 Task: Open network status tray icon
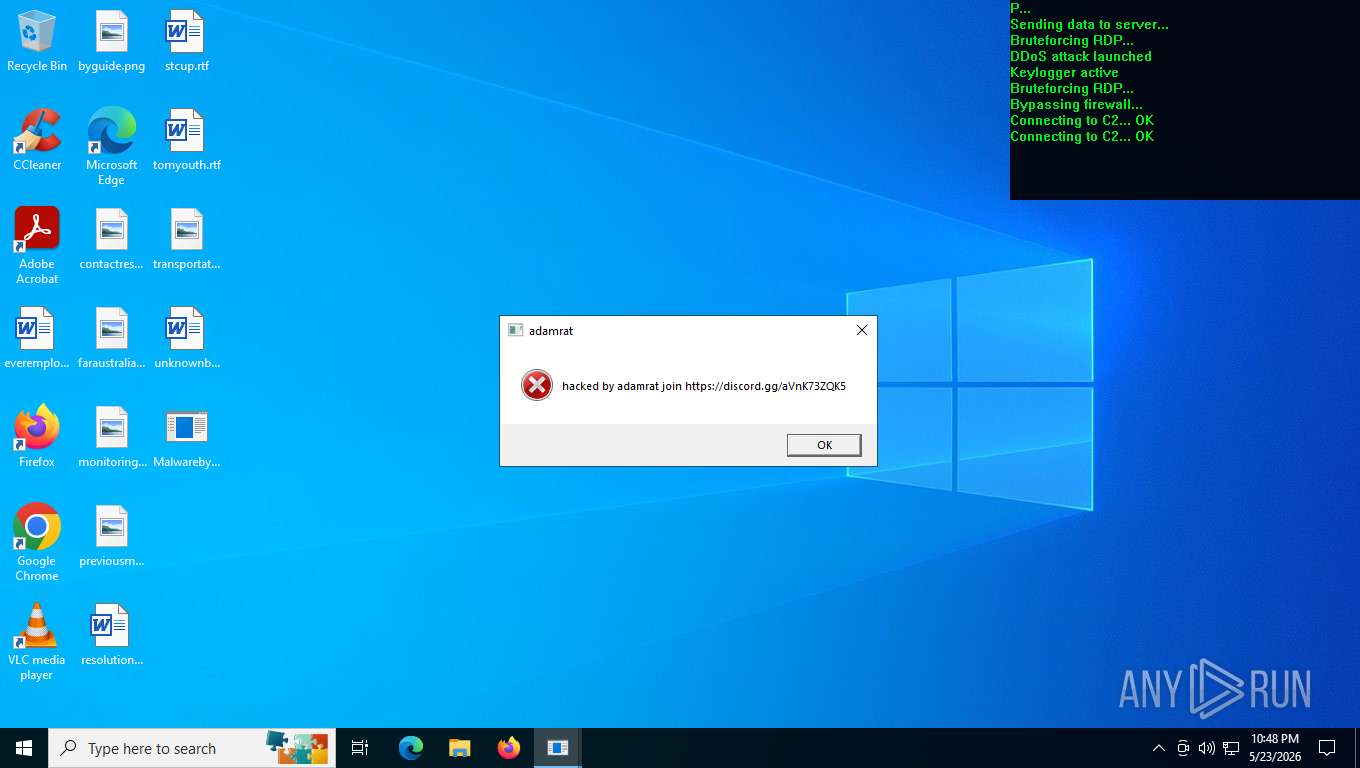[x=1231, y=748]
